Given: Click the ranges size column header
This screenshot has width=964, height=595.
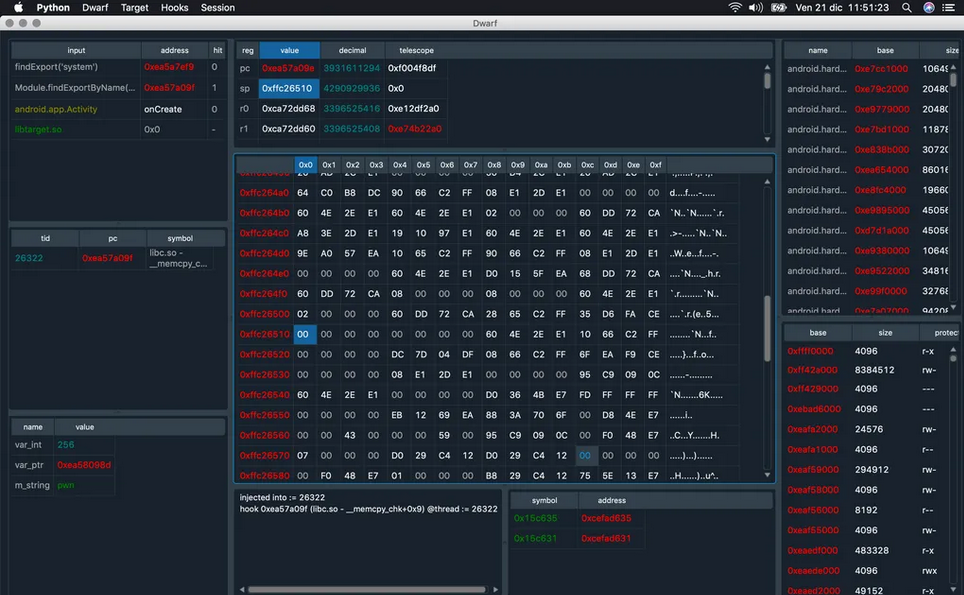Looking at the screenshot, I should point(885,333).
